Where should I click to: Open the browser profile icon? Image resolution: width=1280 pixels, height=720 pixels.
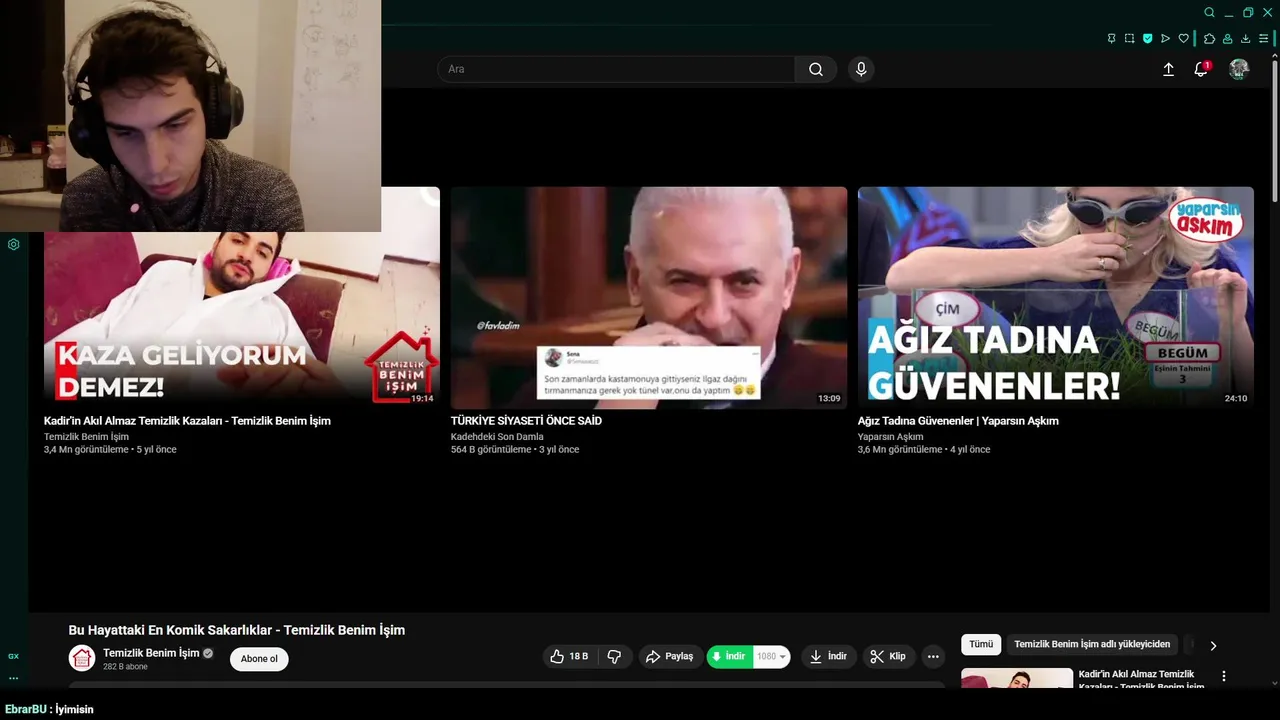tap(1227, 38)
